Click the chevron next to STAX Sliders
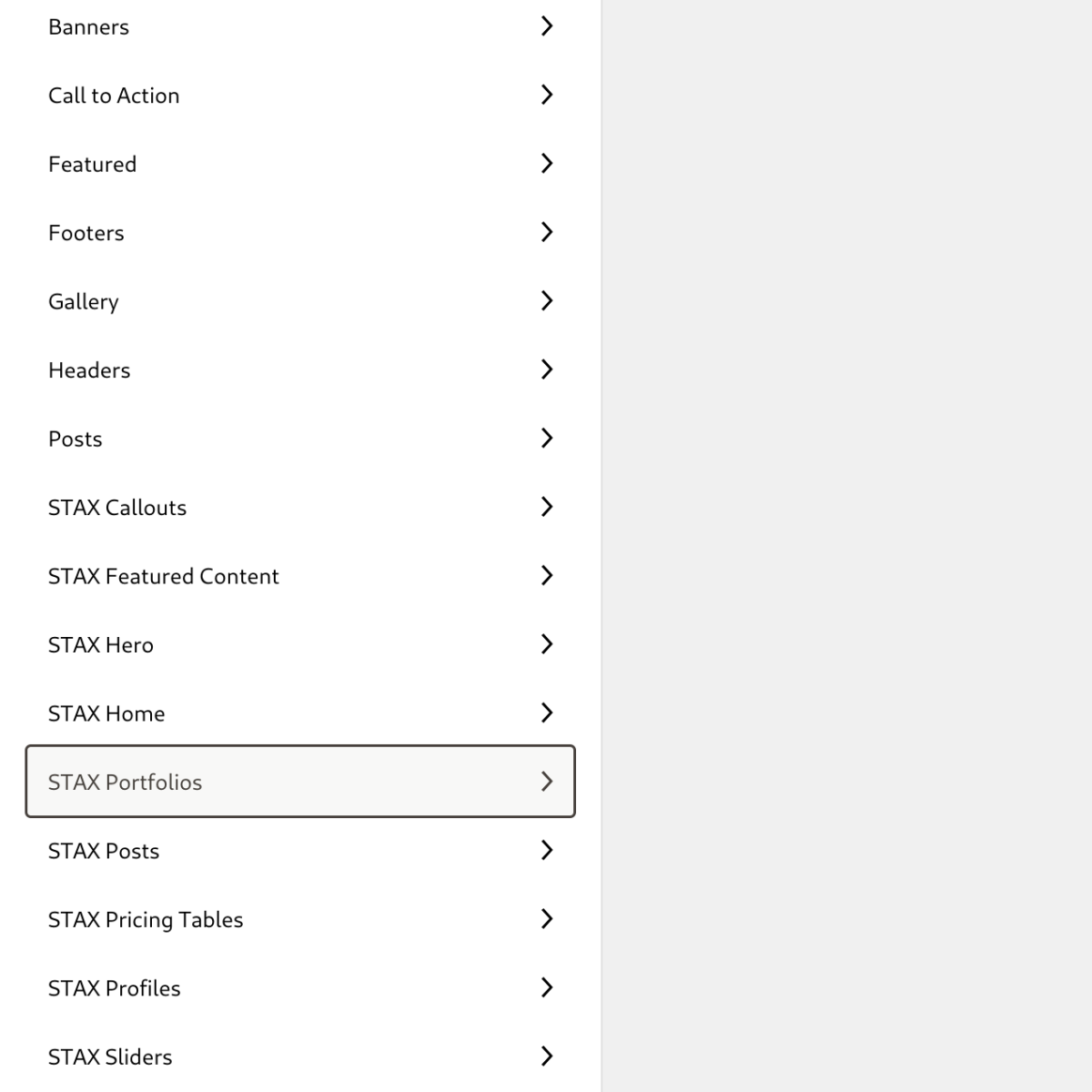The width and height of the screenshot is (1092, 1092). pos(546,1057)
